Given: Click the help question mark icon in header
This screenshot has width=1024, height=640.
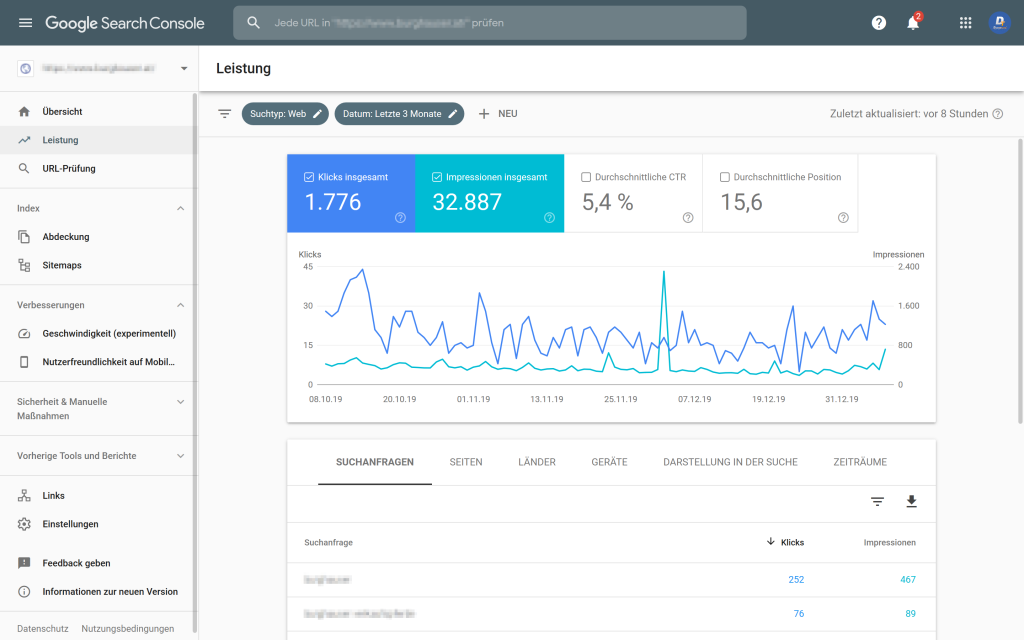Looking at the screenshot, I should tap(878, 23).
